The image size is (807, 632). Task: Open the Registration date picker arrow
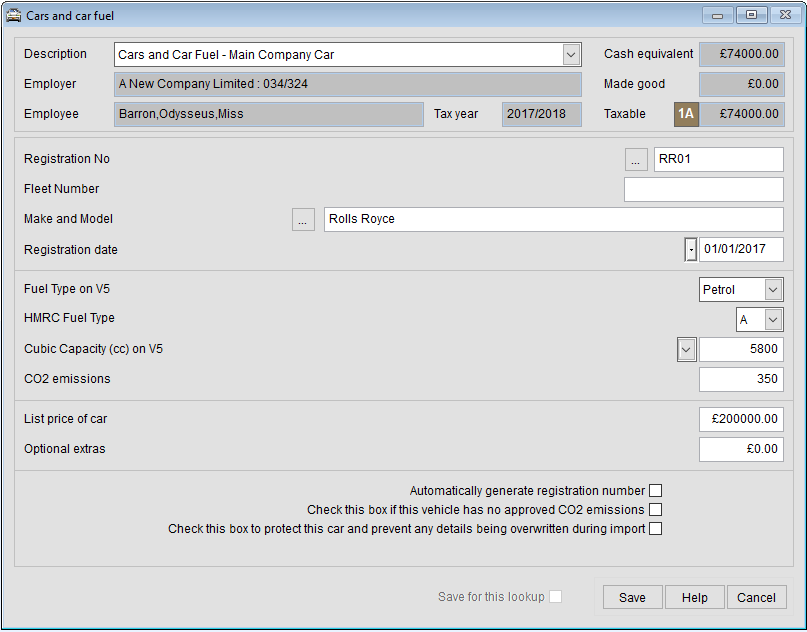coord(690,248)
